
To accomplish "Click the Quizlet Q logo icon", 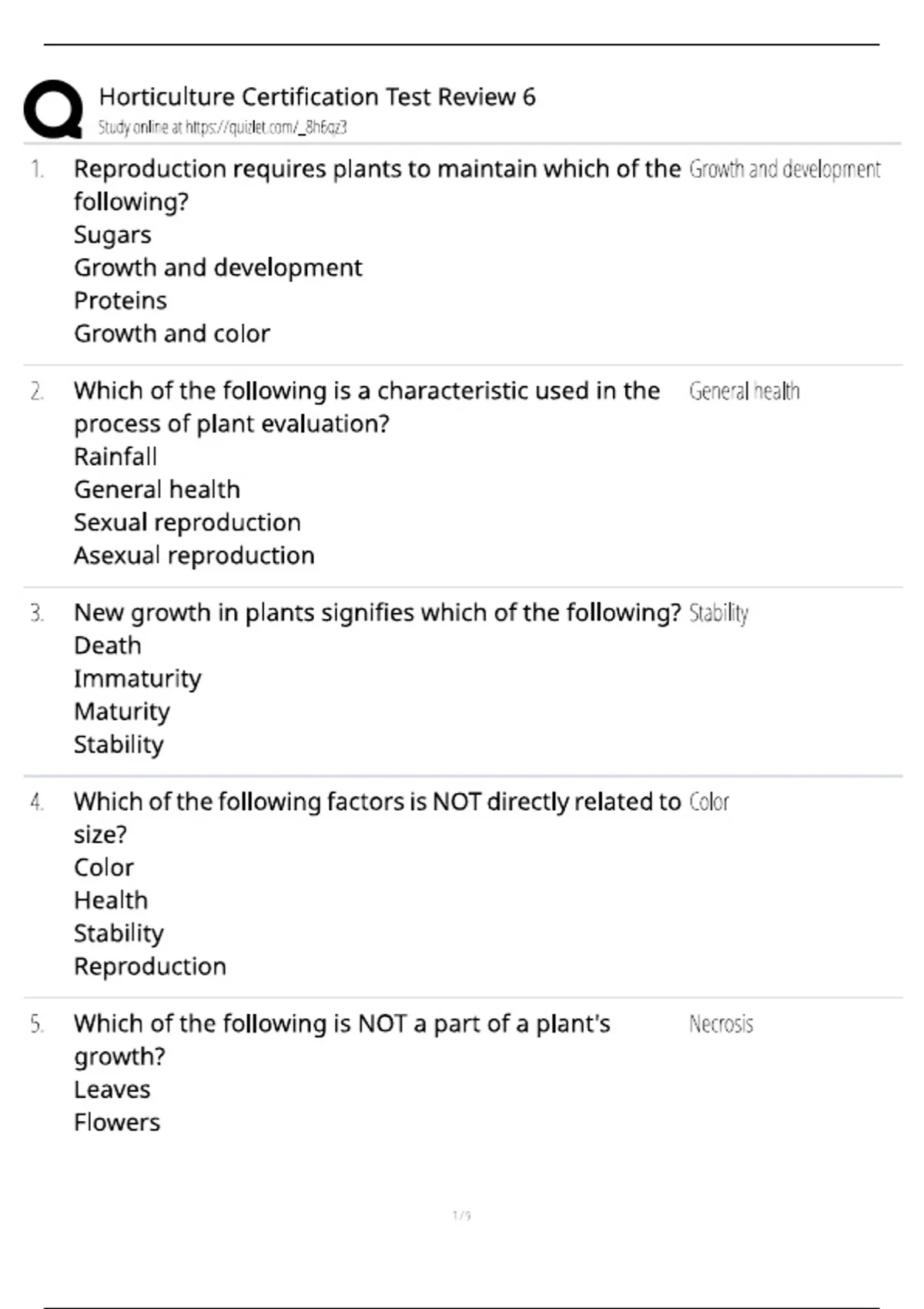I will click(x=53, y=109).
